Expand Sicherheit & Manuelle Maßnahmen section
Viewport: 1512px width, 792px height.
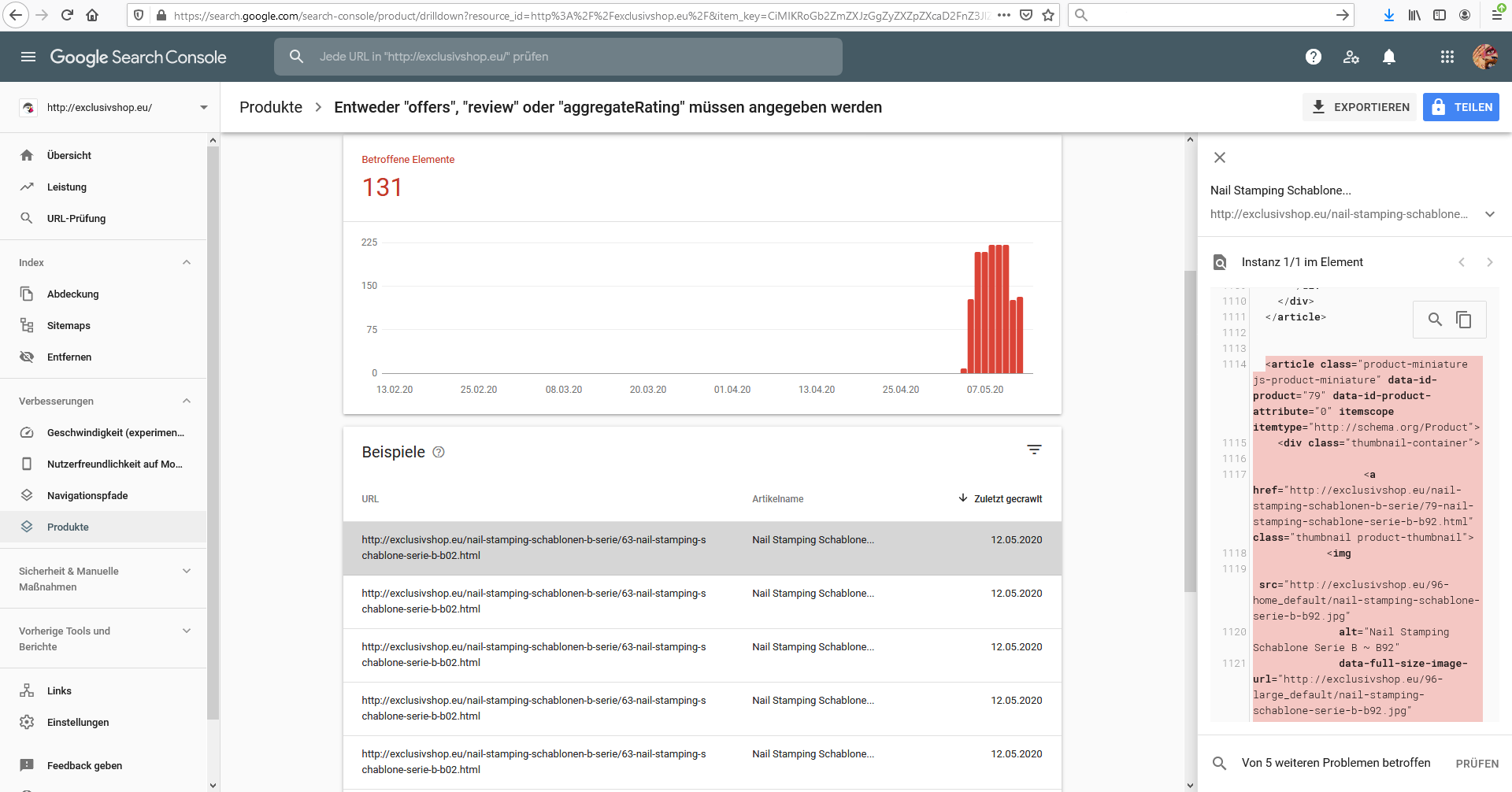tap(187, 572)
